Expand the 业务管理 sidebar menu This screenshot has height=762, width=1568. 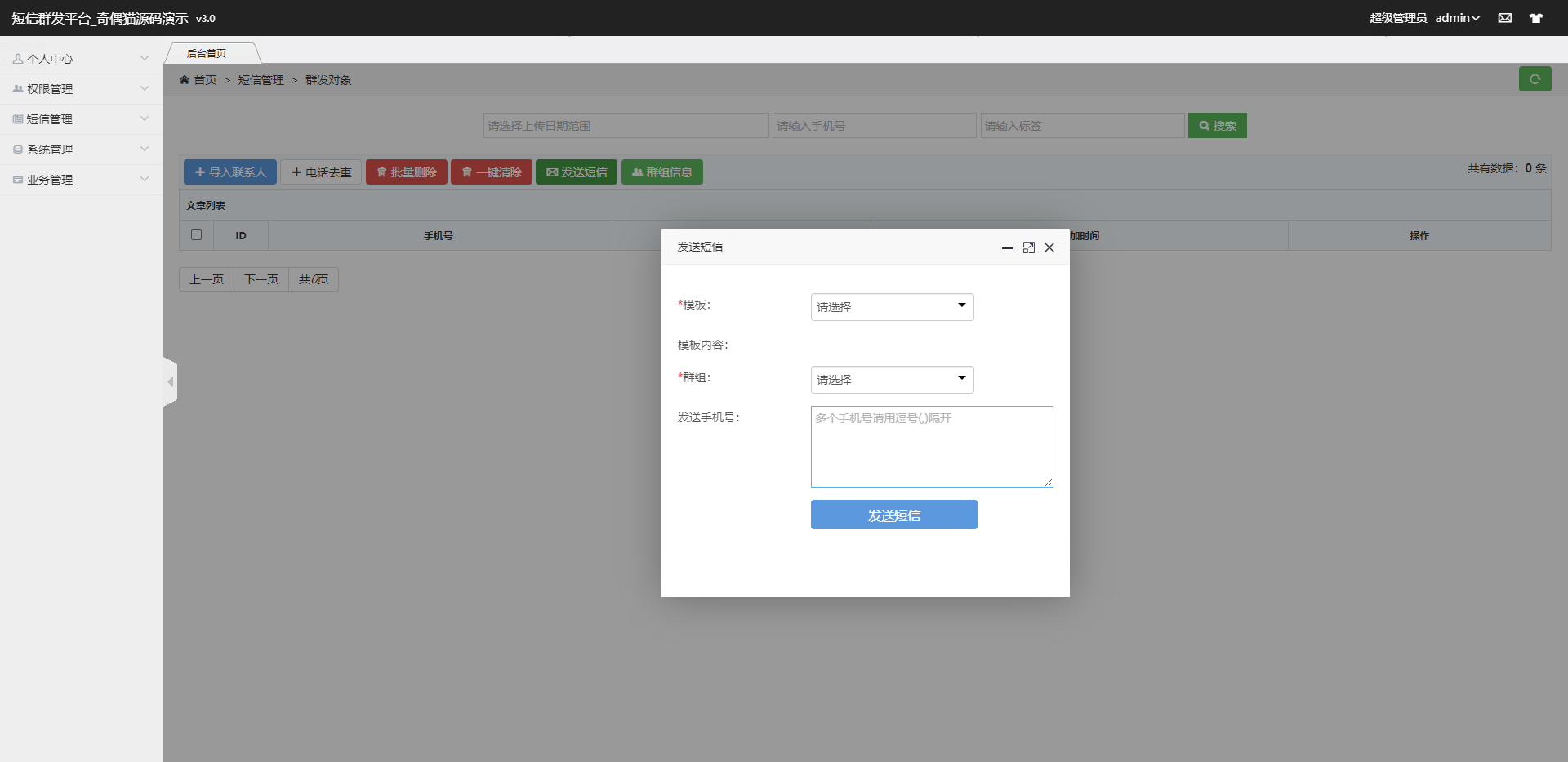[x=82, y=180]
